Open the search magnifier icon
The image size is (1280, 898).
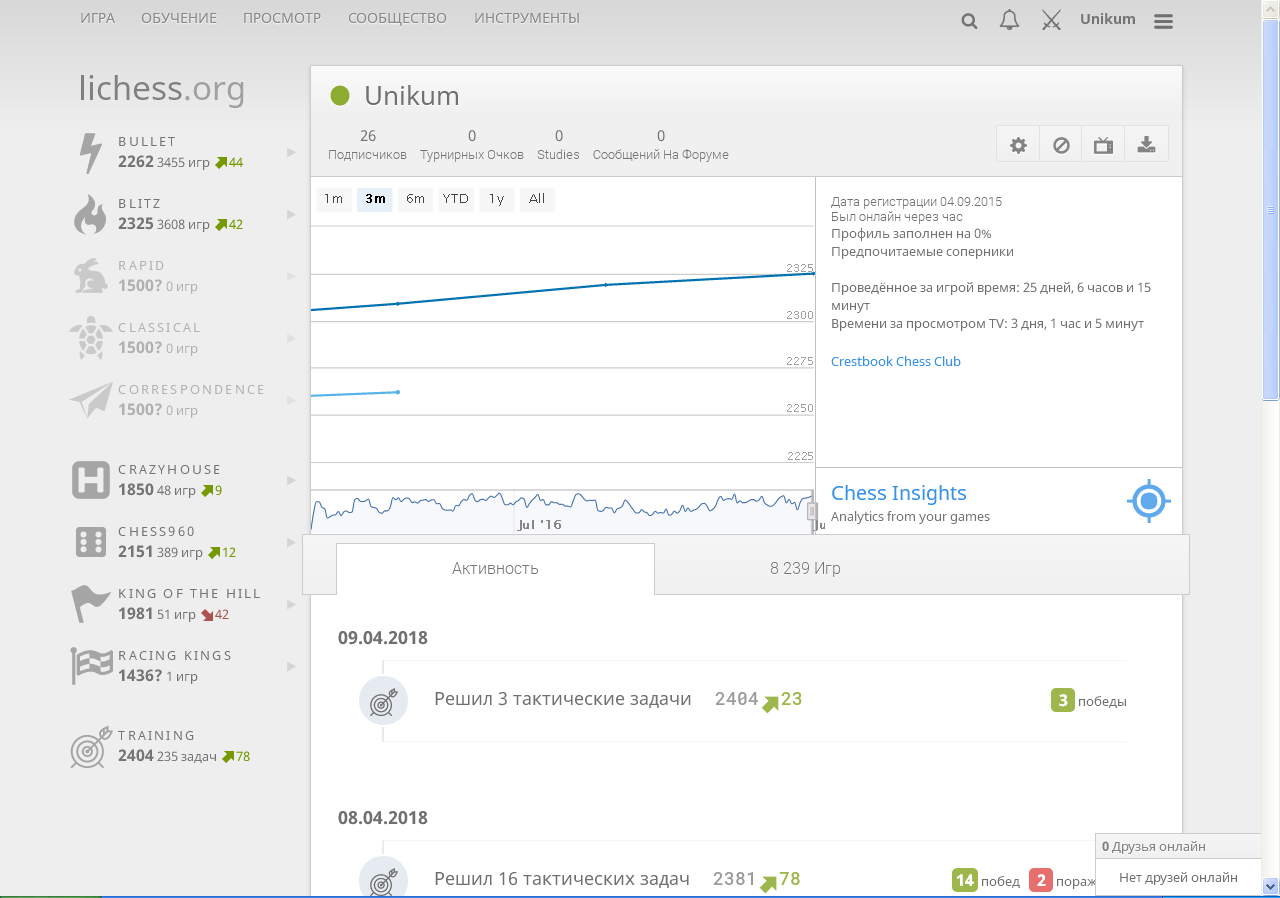click(969, 20)
